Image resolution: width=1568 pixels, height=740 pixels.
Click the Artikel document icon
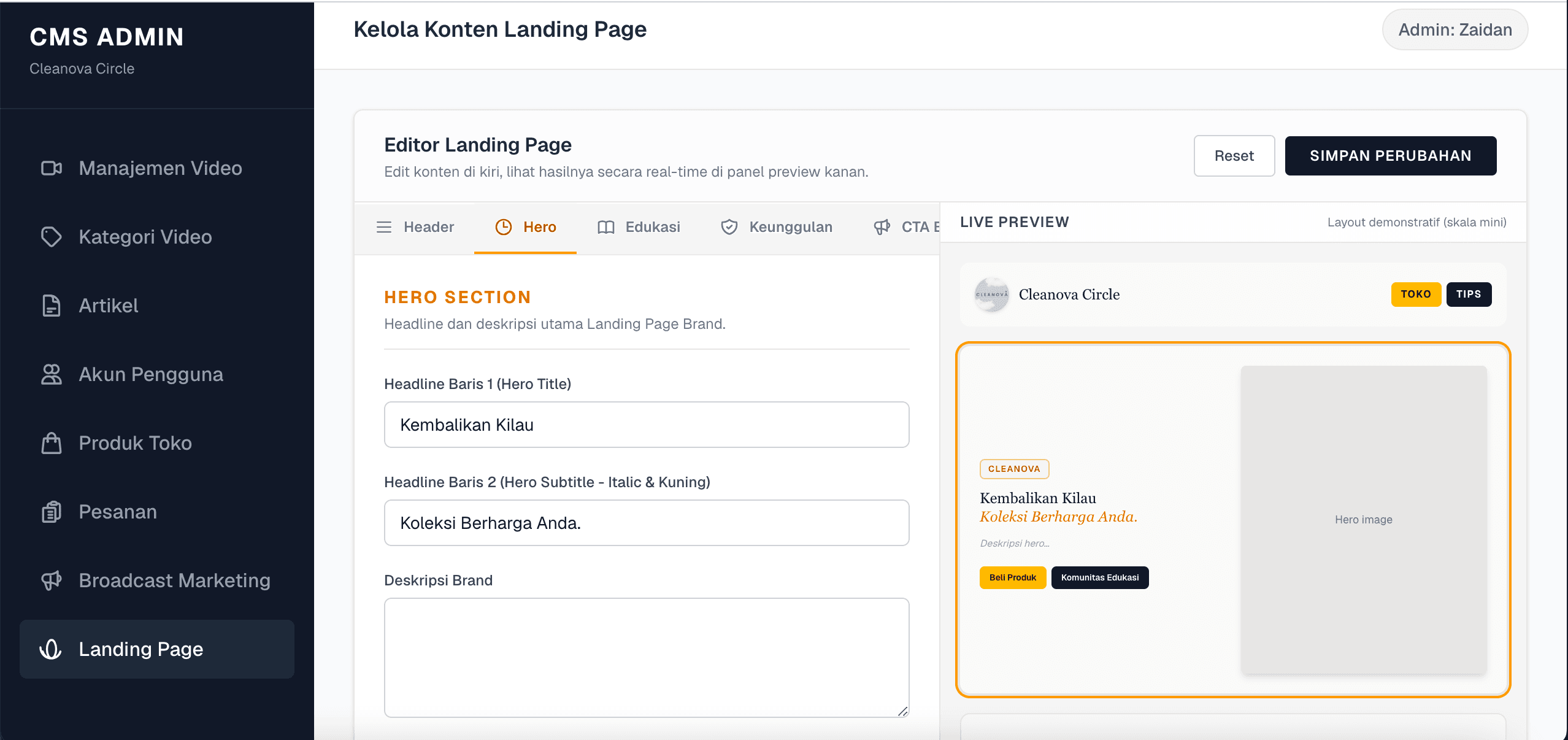coord(52,306)
